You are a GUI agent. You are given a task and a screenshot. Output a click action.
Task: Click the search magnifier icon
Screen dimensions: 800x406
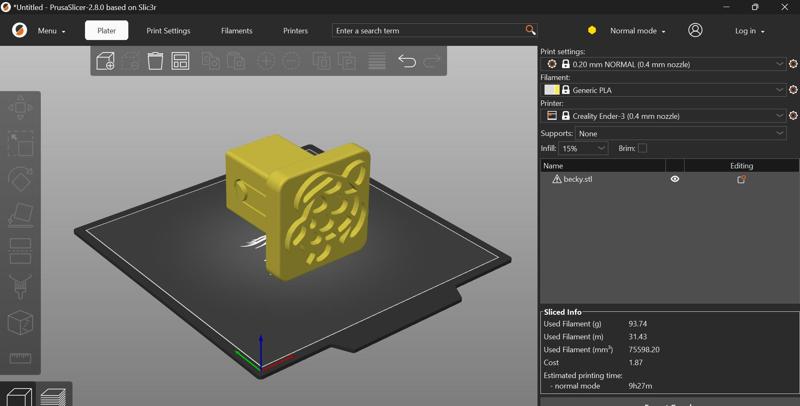pyautogui.click(x=531, y=30)
